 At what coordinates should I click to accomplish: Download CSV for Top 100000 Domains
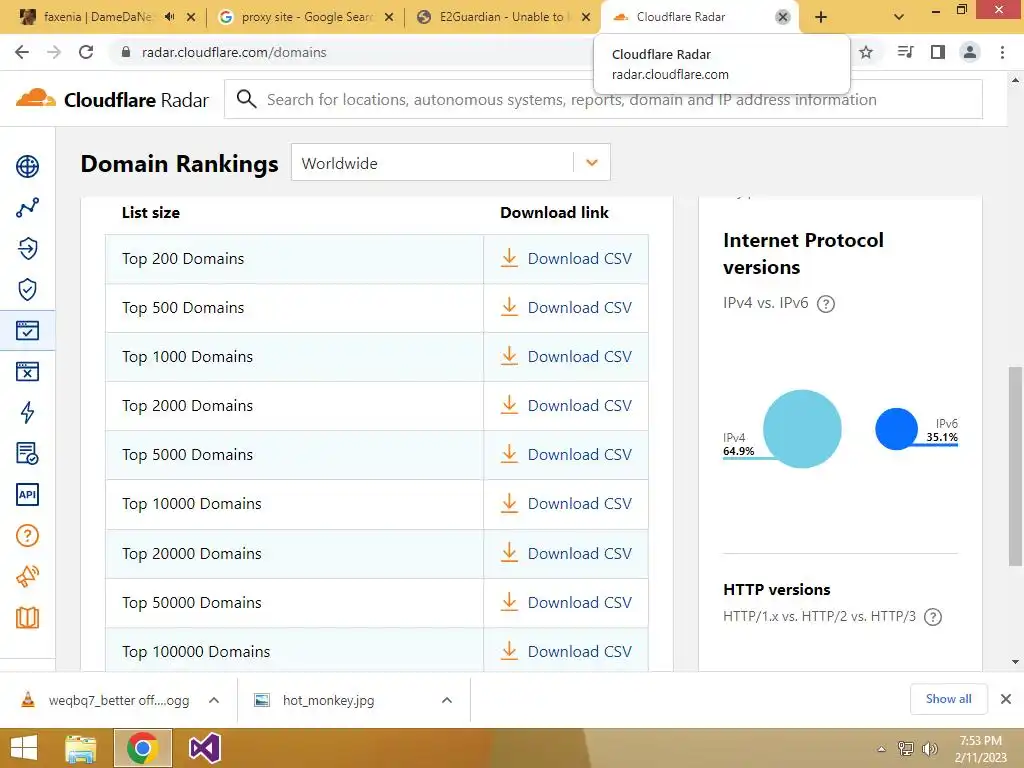click(x=566, y=651)
